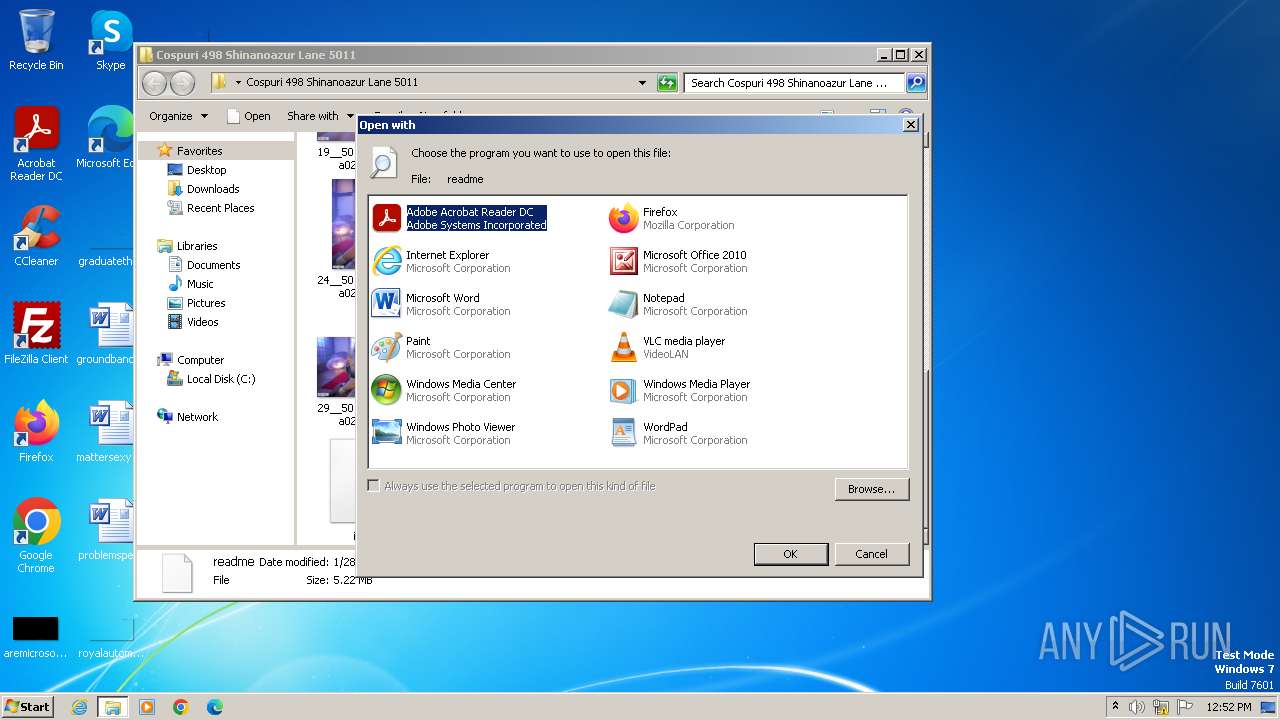1280x720 pixels.
Task: Select Google Chrome desktop shortcut
Action: (x=36, y=536)
